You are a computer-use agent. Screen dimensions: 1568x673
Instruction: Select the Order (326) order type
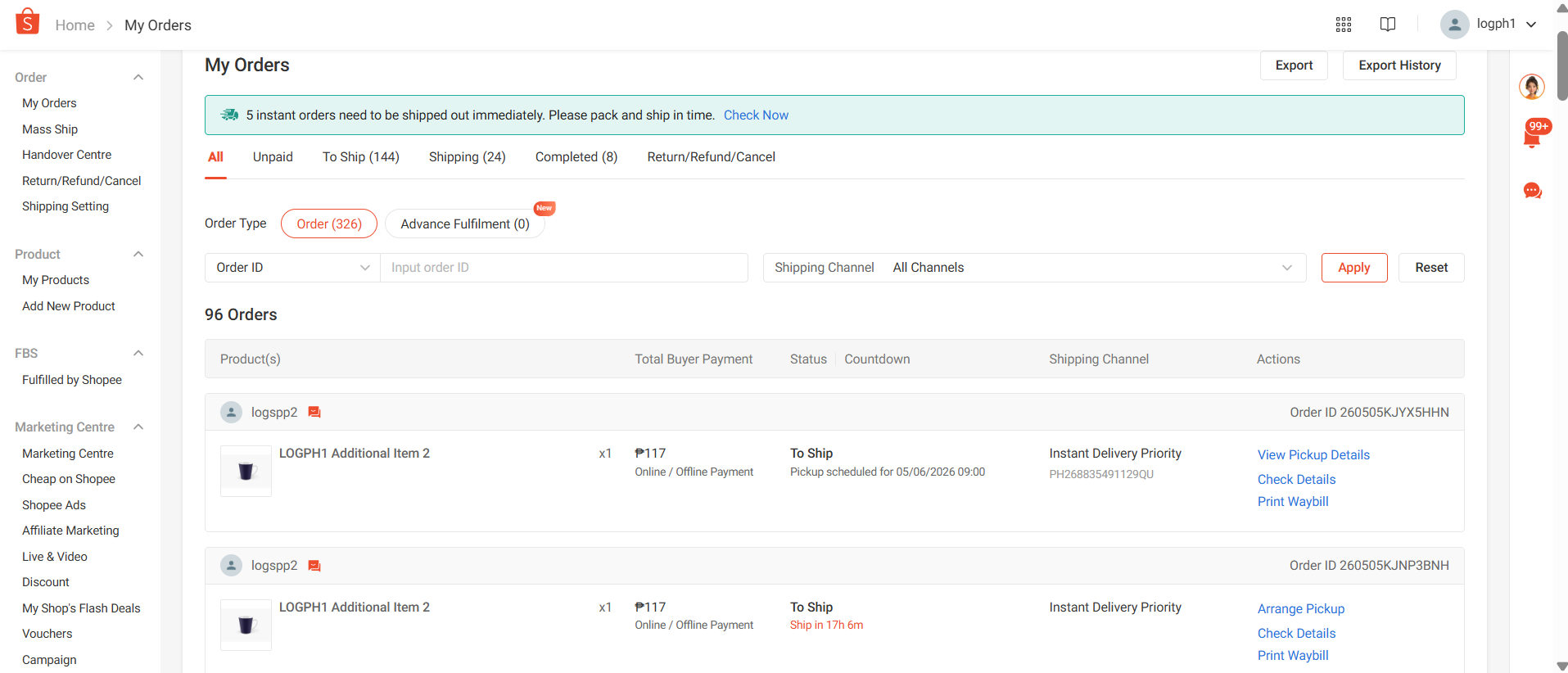[x=329, y=224]
